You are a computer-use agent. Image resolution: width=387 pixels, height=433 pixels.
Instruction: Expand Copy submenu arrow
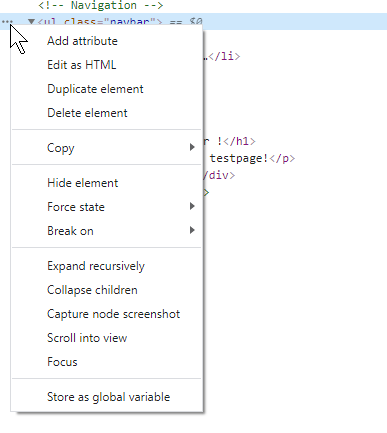(192, 147)
